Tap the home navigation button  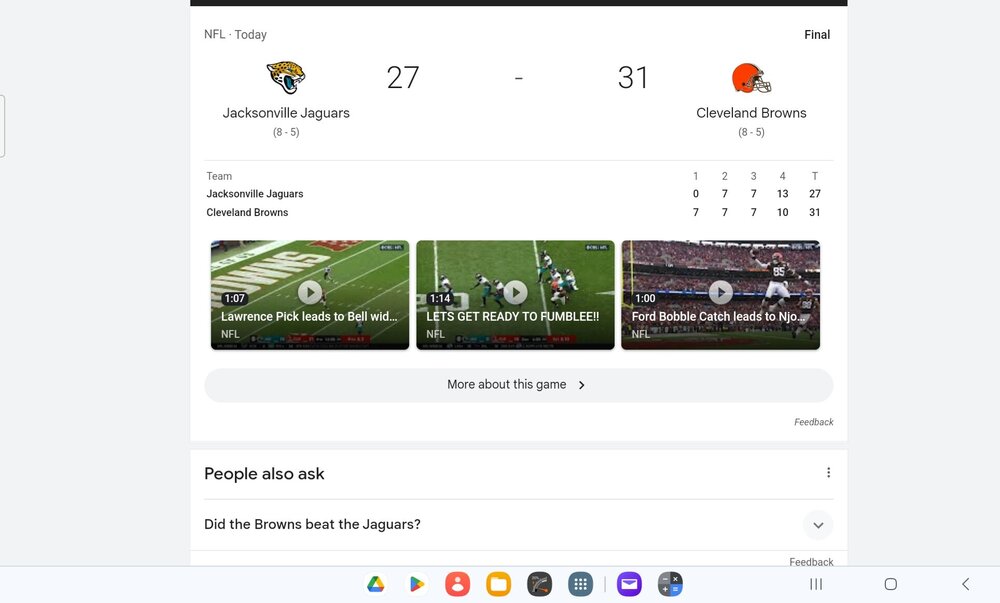click(x=891, y=584)
